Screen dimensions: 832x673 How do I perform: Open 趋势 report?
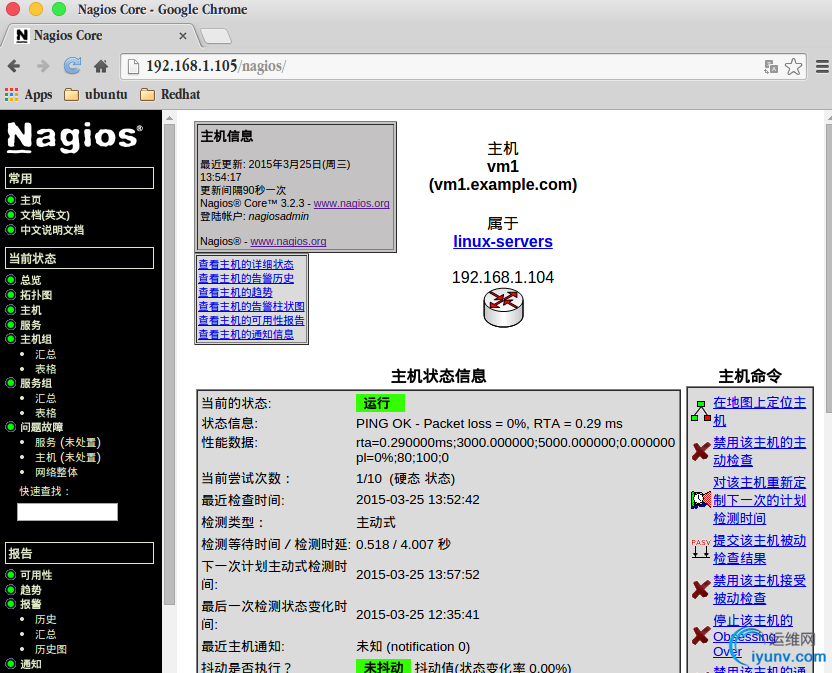30,590
